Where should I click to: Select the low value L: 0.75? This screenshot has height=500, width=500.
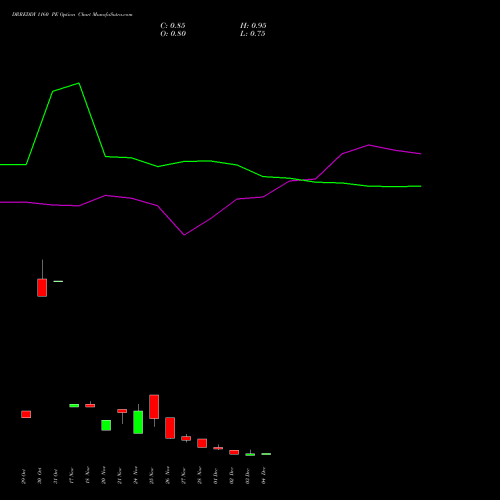(253, 34)
